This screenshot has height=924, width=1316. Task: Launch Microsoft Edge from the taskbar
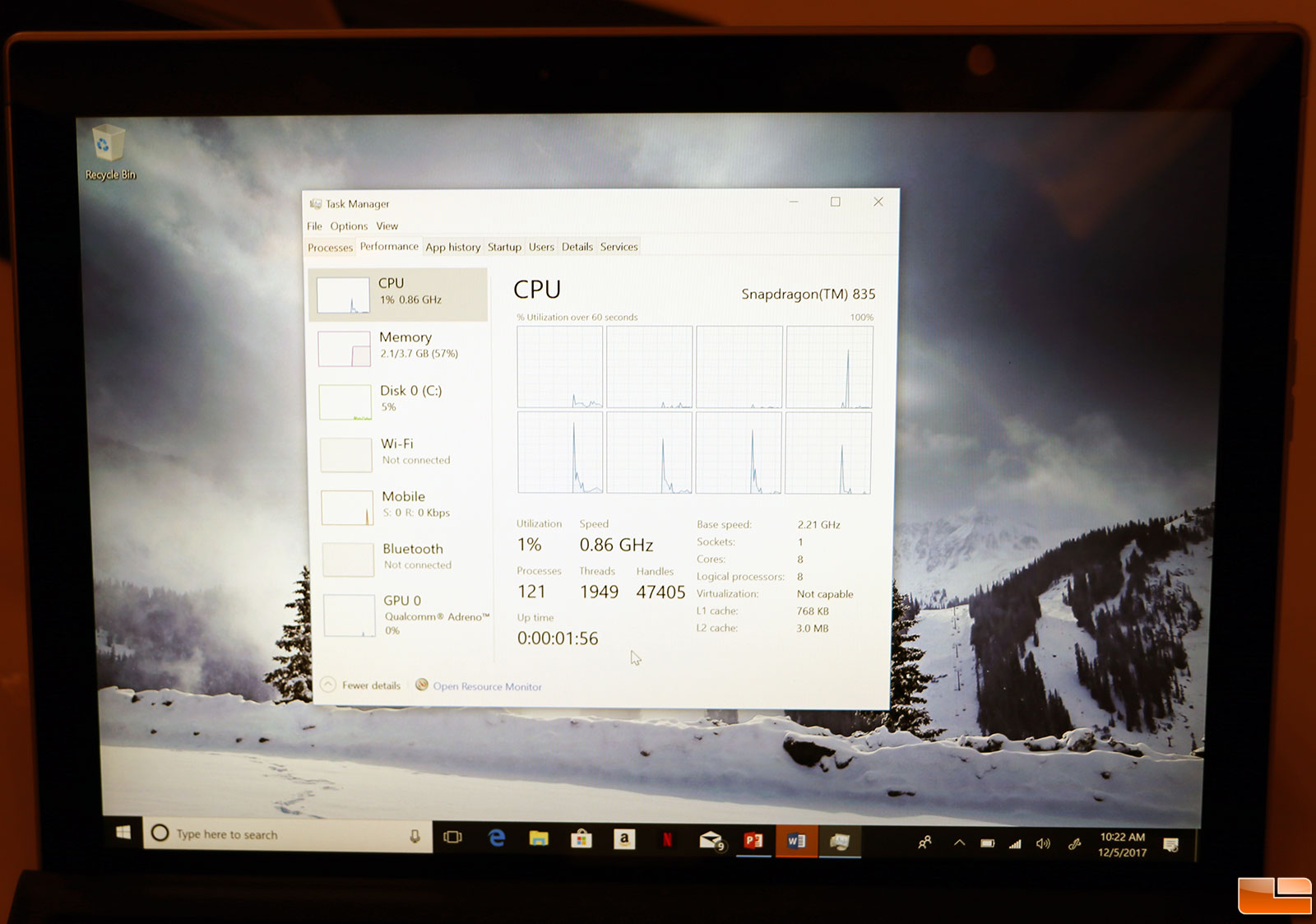[497, 838]
